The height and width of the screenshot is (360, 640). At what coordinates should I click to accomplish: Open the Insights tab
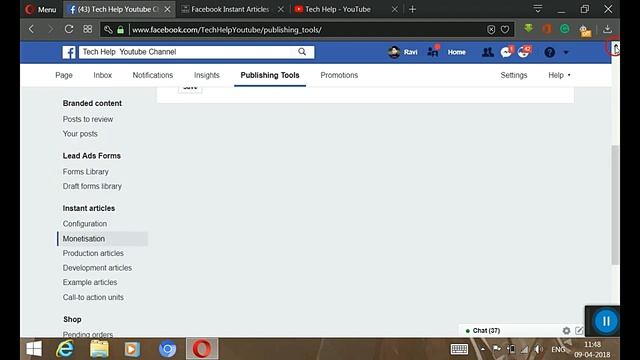point(207,75)
